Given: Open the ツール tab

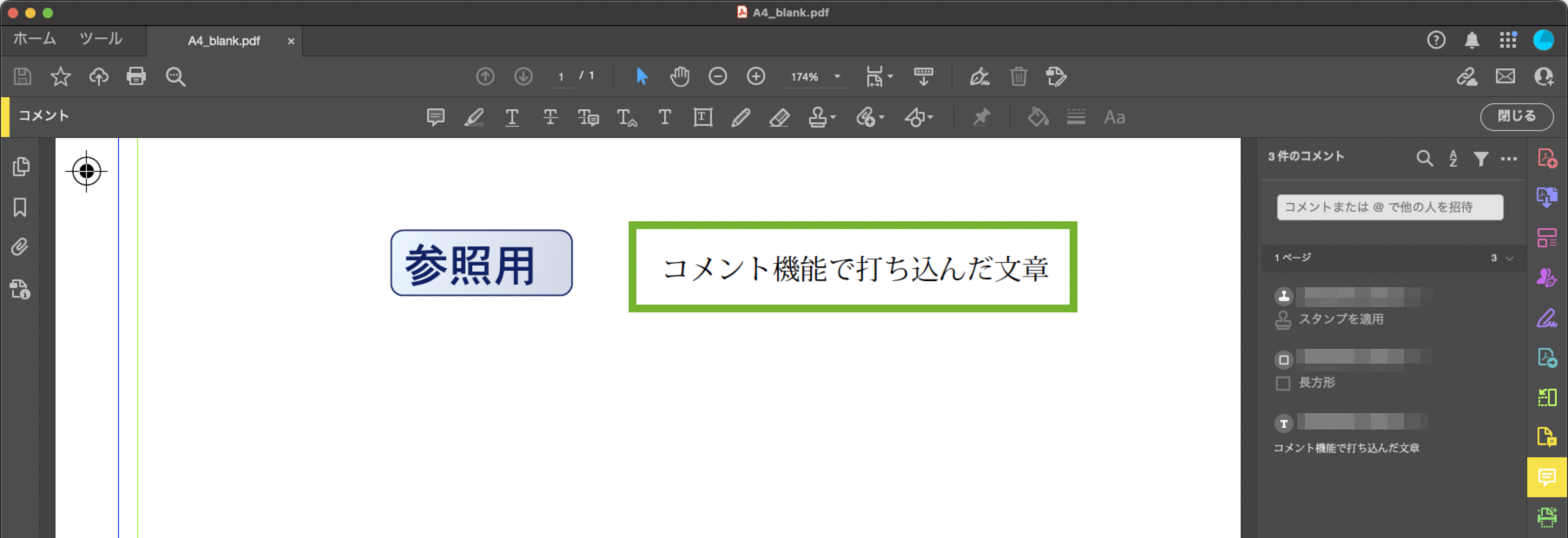Looking at the screenshot, I should pos(101,39).
